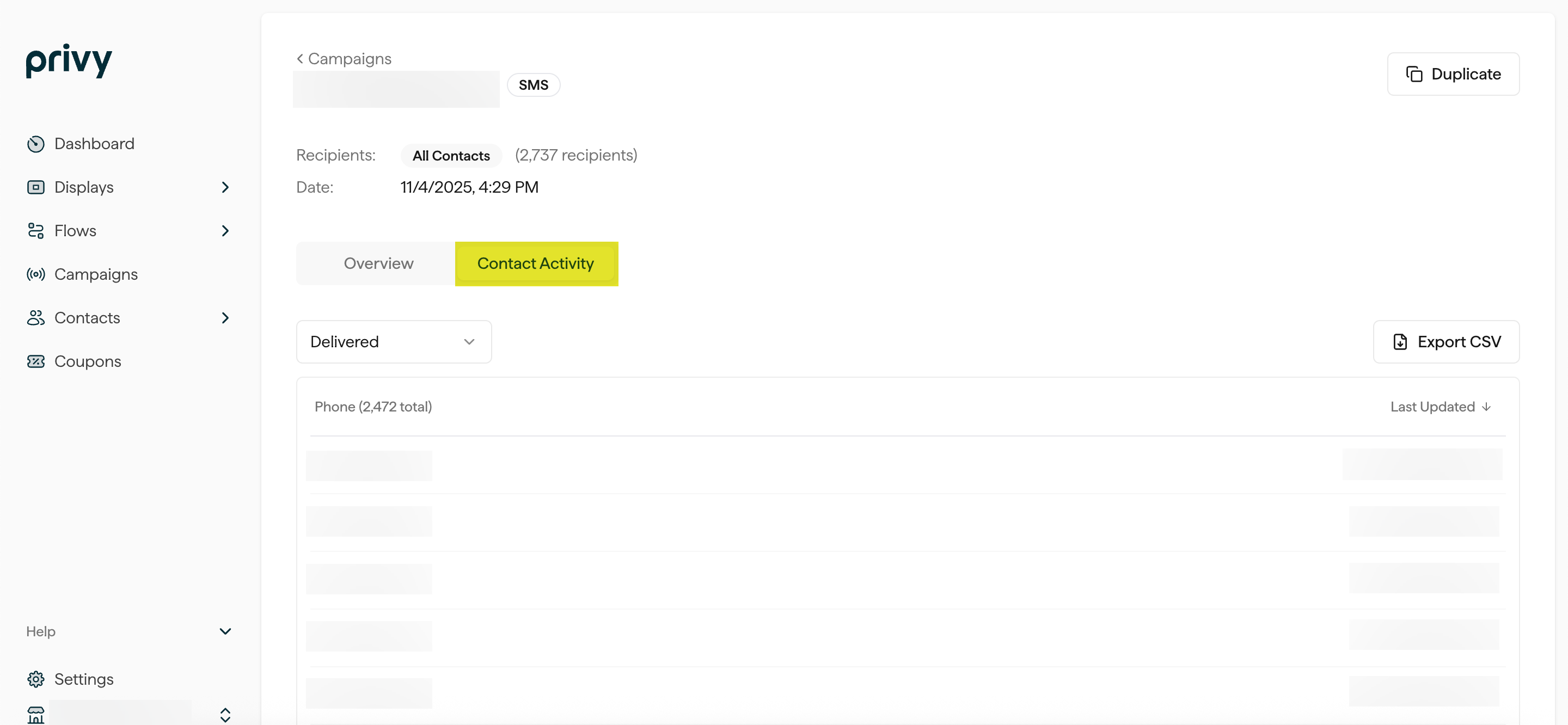Click the Coupons ticket icon
This screenshot has width=1568, height=725.
(36, 361)
